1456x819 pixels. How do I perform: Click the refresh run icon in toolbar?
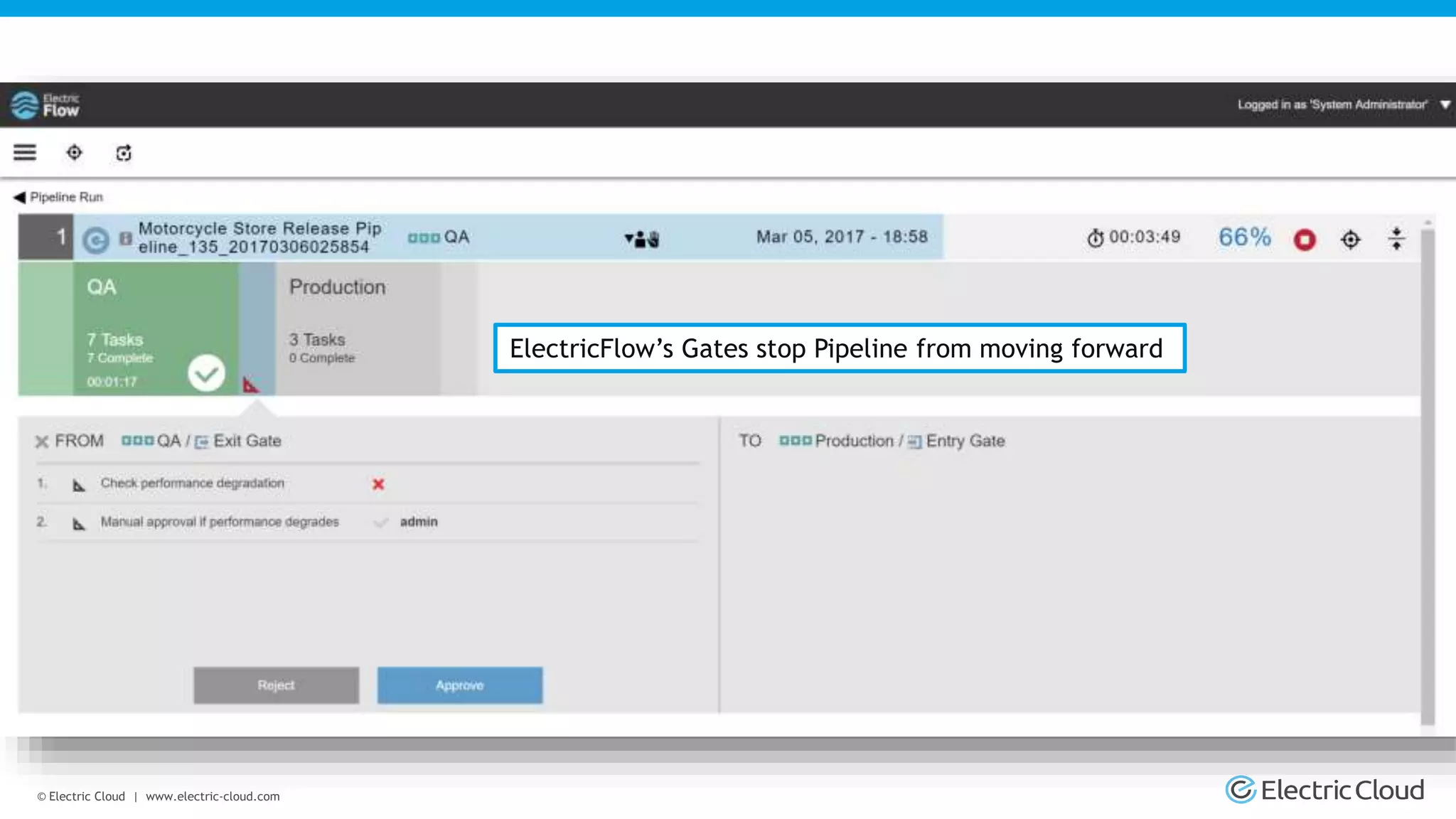coord(124,153)
